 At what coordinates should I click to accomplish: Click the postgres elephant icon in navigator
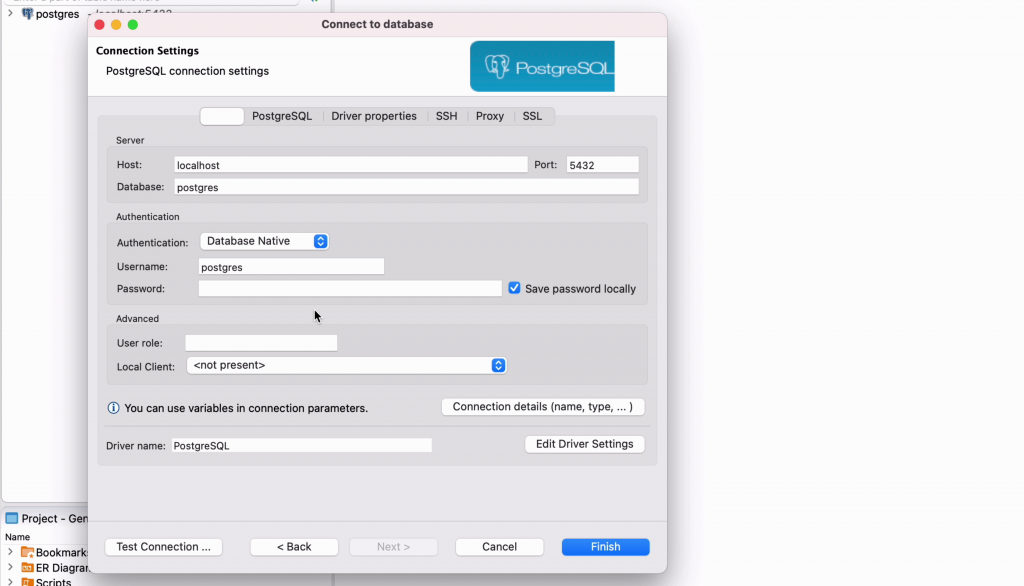pos(27,14)
